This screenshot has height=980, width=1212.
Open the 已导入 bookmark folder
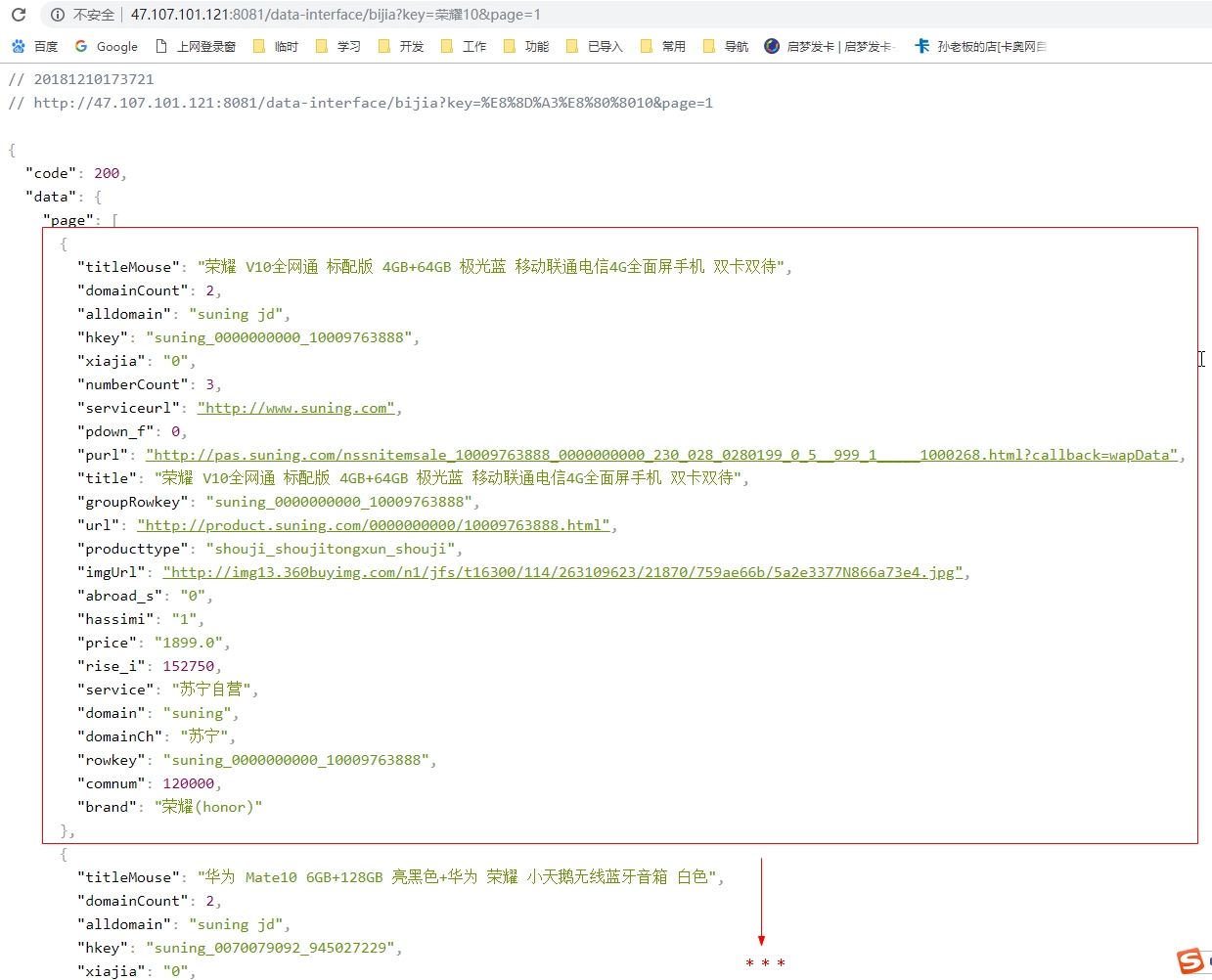pos(594,46)
